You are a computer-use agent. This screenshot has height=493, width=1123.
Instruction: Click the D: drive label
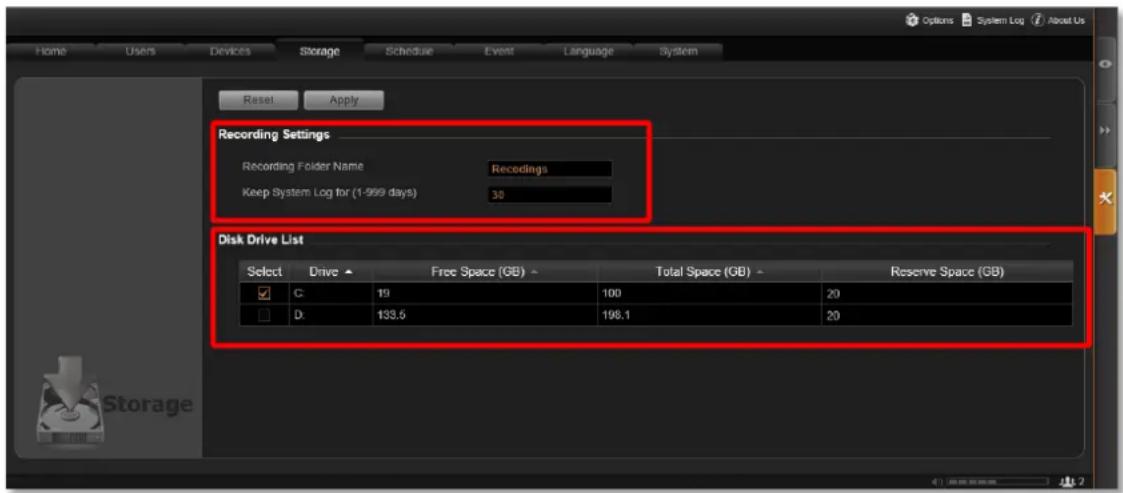coord(297,315)
